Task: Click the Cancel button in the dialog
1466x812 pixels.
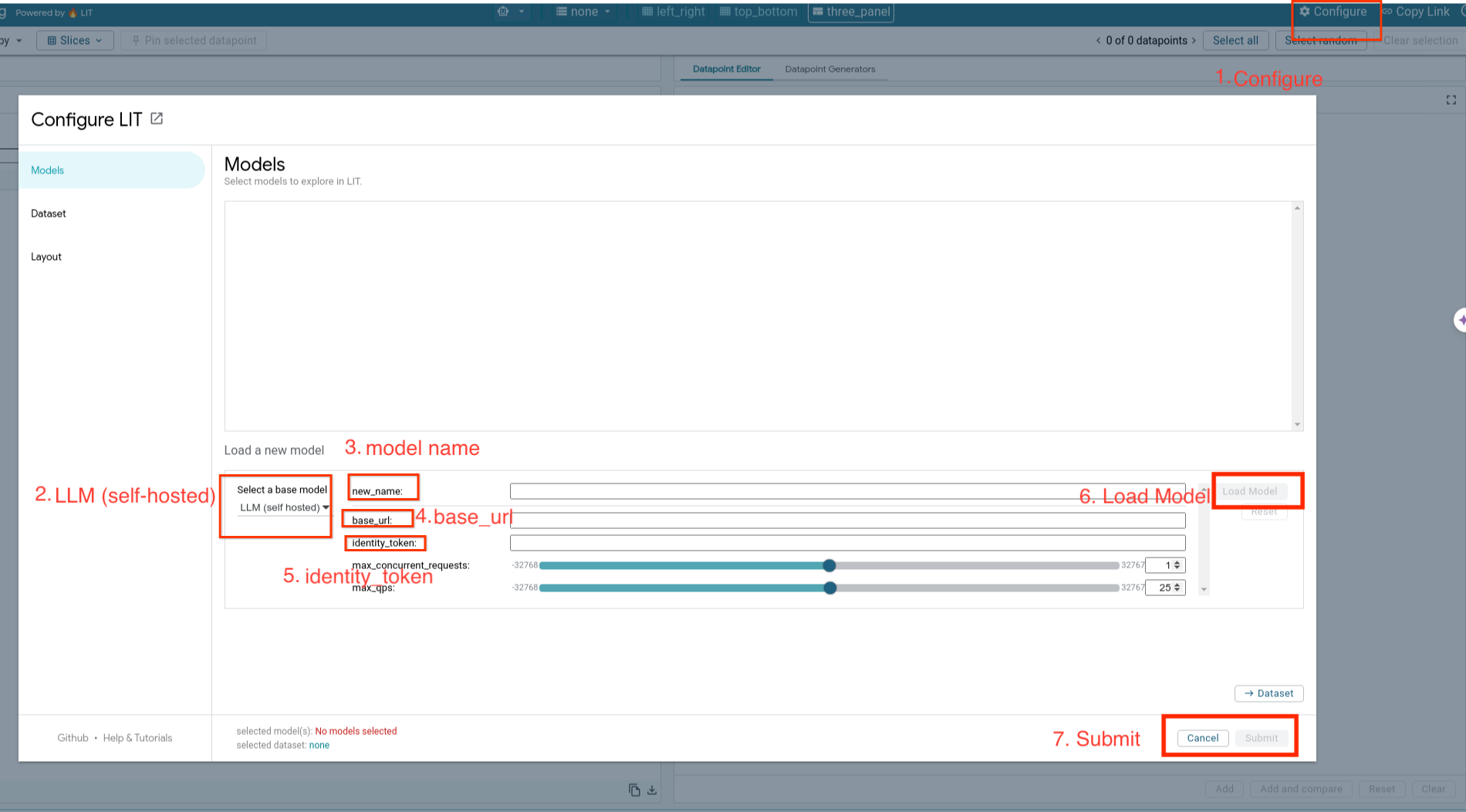Action: [1201, 738]
